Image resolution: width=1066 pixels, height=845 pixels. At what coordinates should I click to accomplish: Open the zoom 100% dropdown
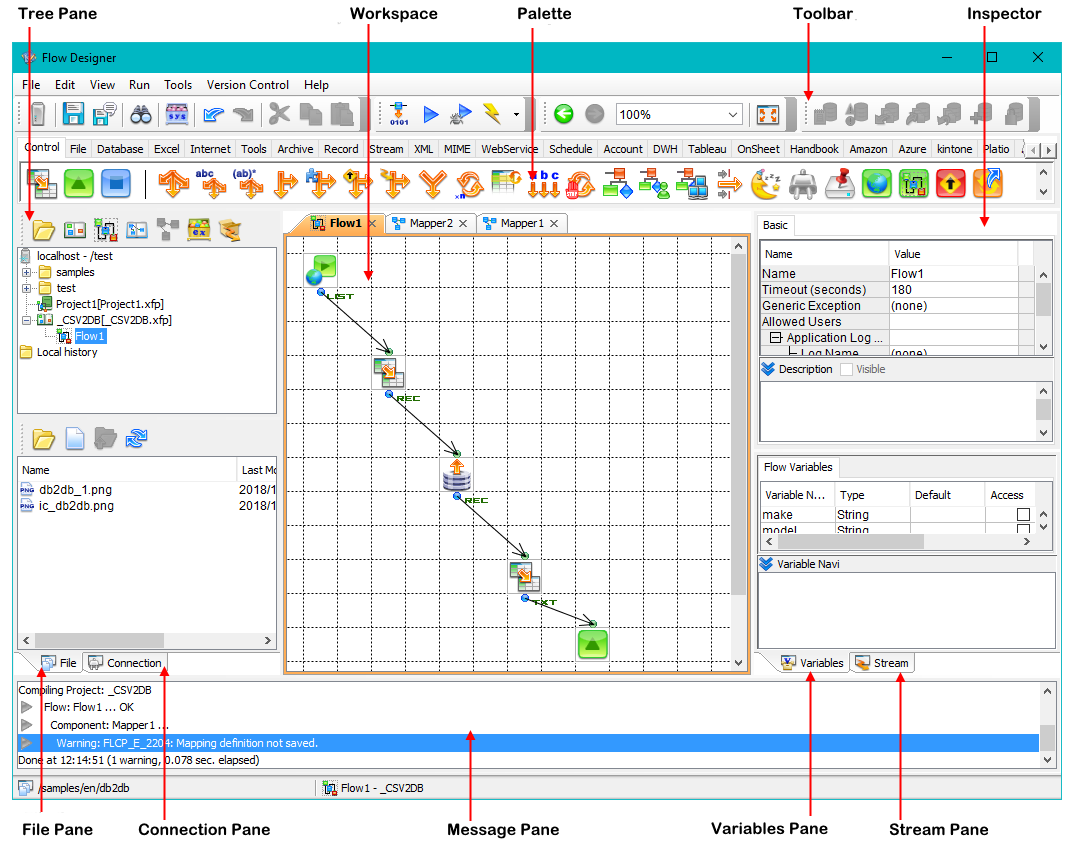click(x=733, y=115)
